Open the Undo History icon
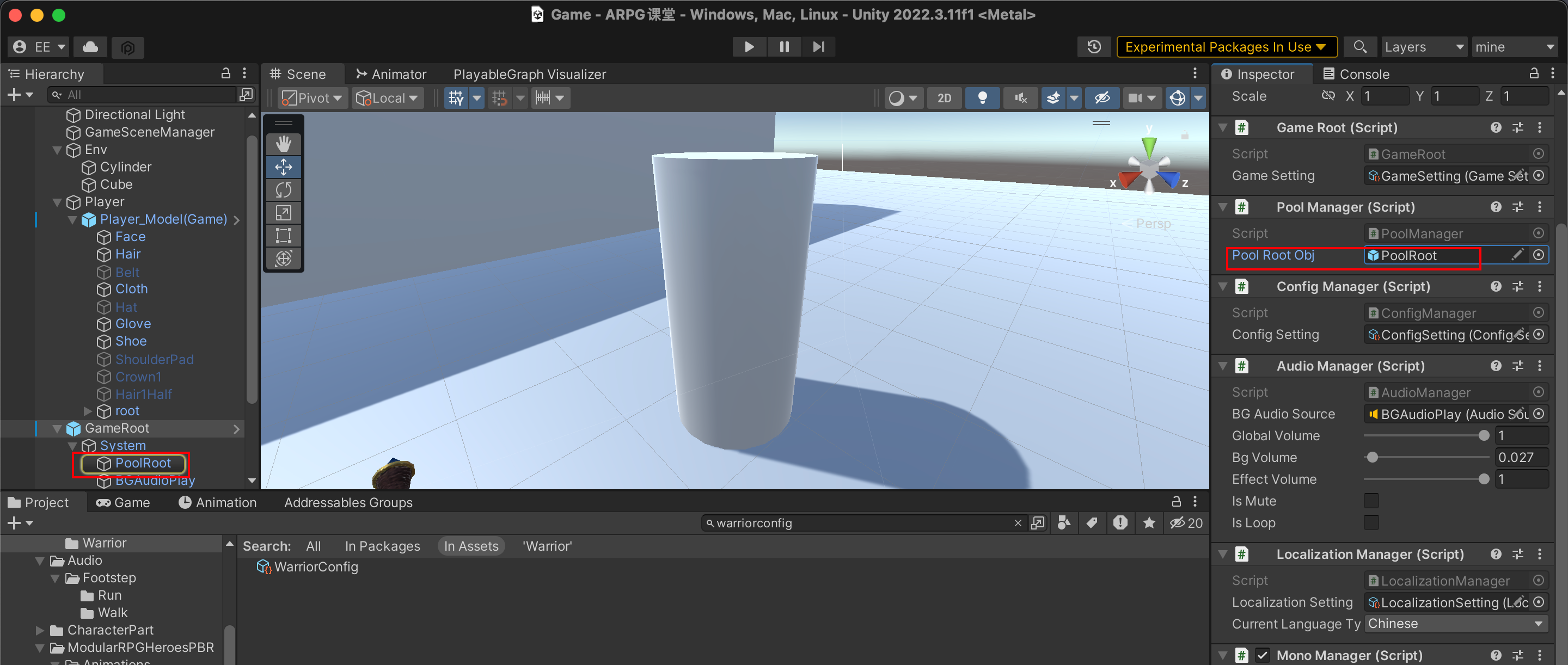1568x665 pixels. coord(1094,47)
